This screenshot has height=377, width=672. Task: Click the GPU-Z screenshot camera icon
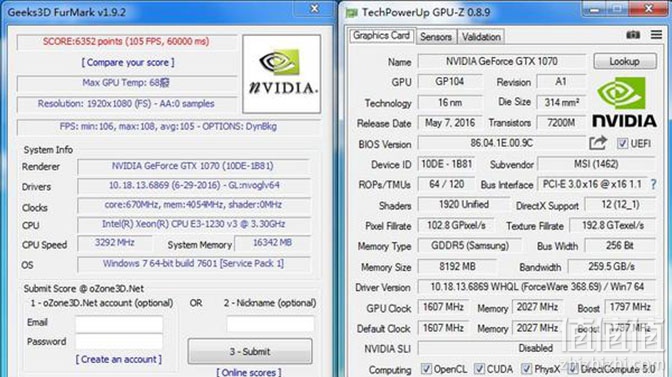[633, 35]
